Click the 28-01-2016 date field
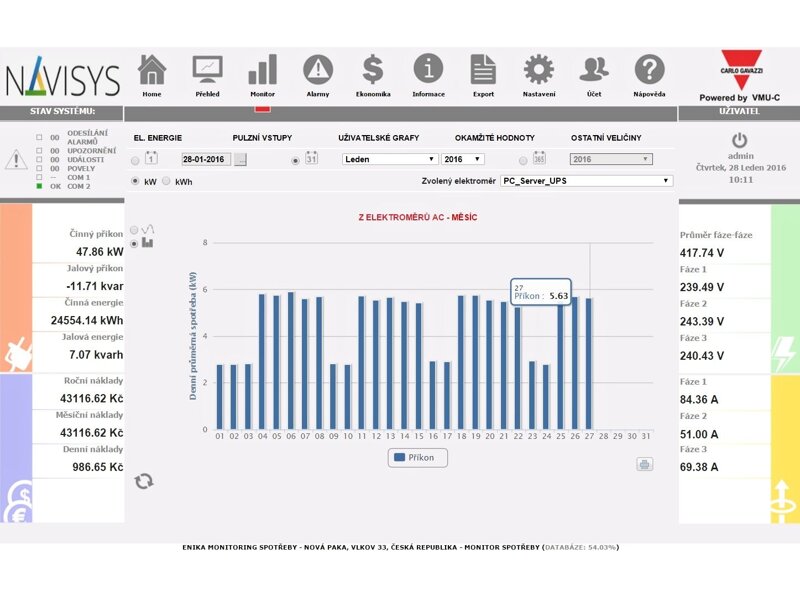Screen dimensions: 800x600 [206, 159]
